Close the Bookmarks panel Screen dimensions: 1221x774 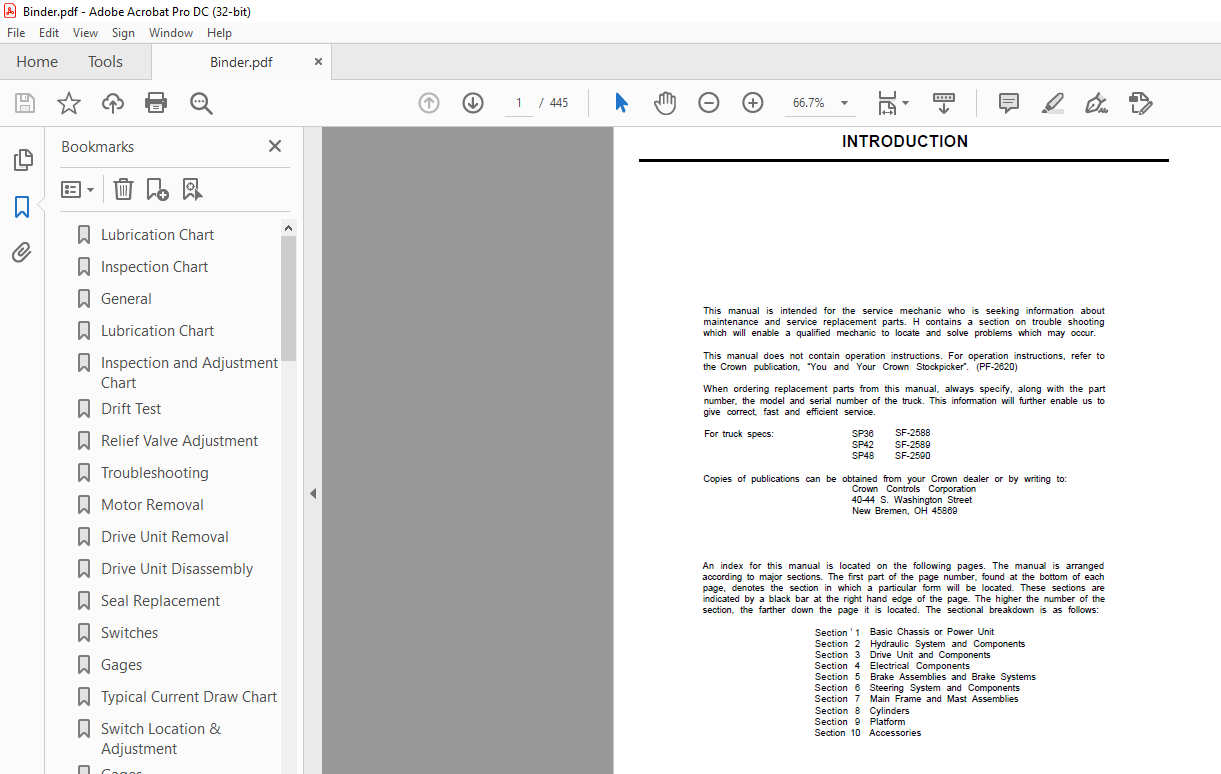click(275, 146)
